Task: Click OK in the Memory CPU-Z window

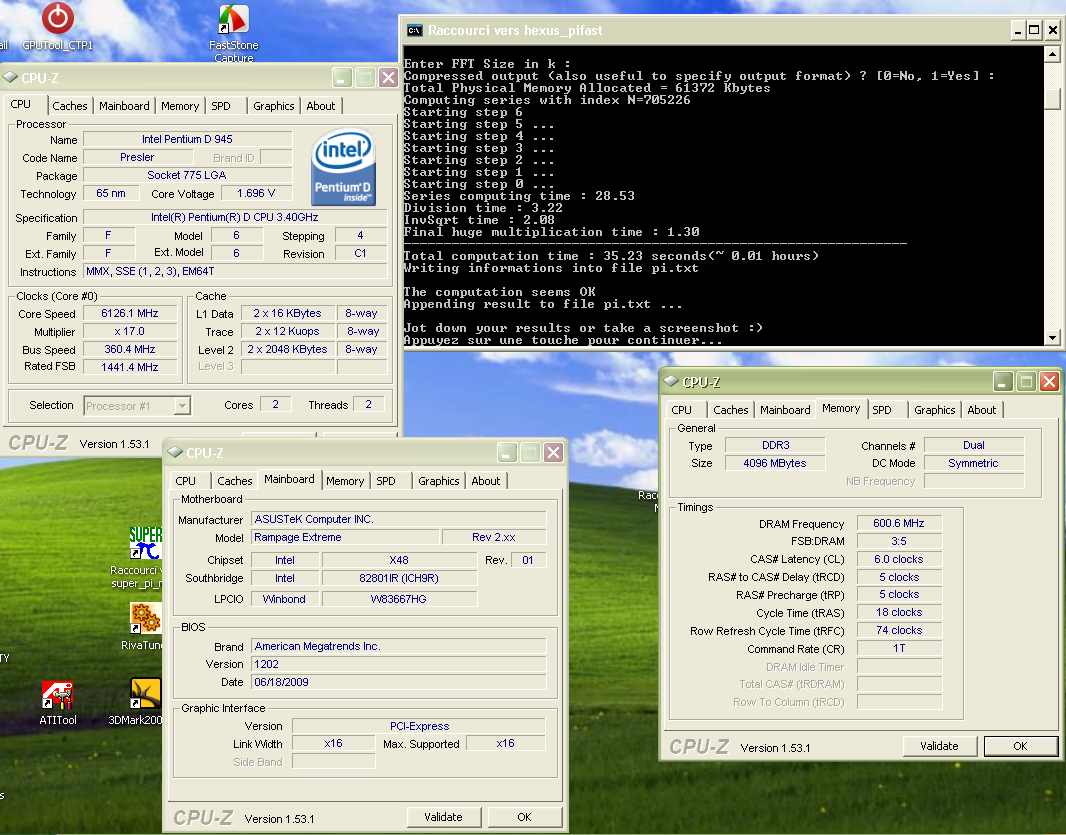Action: click(1020, 746)
